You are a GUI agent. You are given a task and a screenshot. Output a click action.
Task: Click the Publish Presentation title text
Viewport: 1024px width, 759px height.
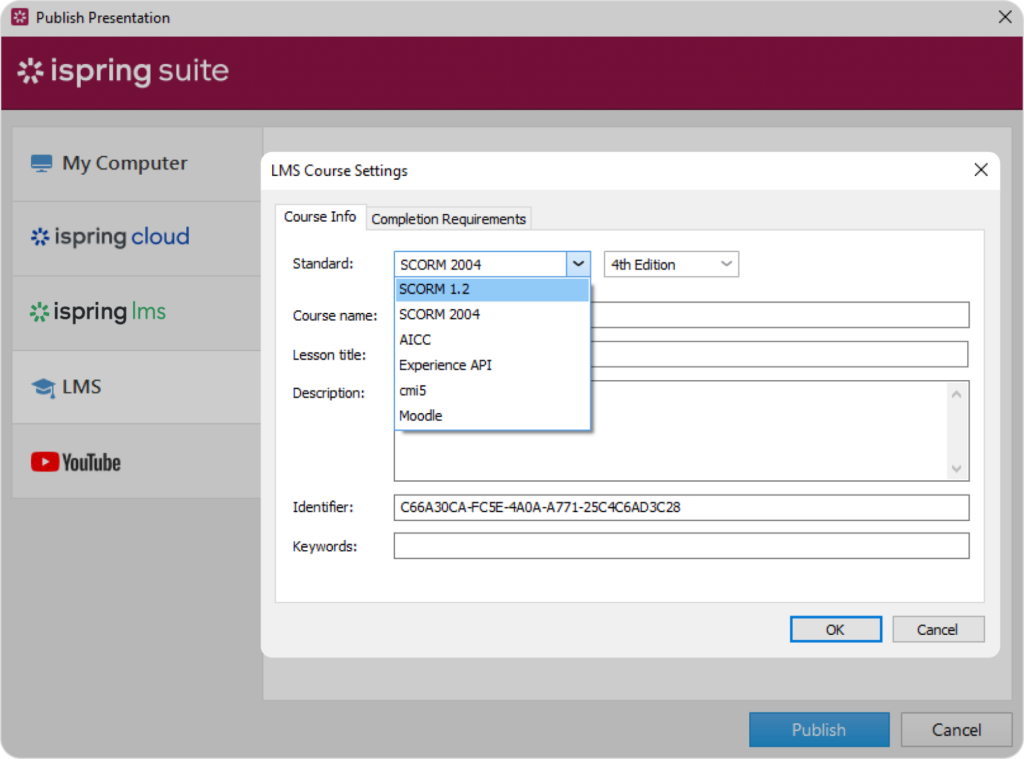103,18
